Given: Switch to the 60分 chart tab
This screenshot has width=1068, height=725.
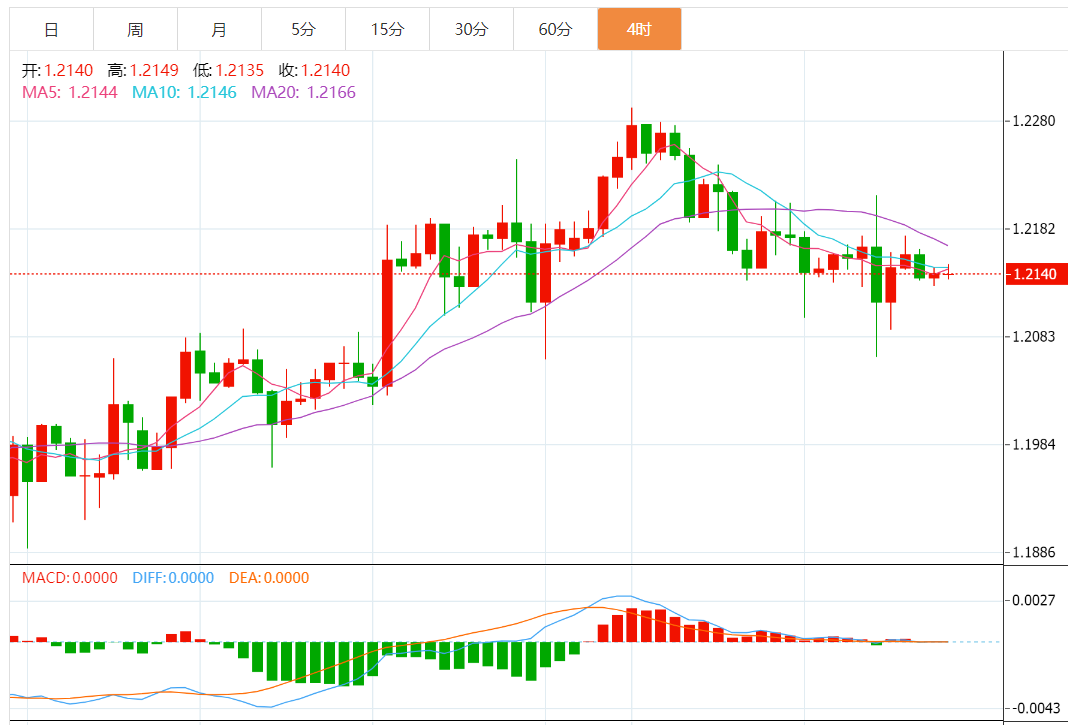Looking at the screenshot, I should [555, 30].
